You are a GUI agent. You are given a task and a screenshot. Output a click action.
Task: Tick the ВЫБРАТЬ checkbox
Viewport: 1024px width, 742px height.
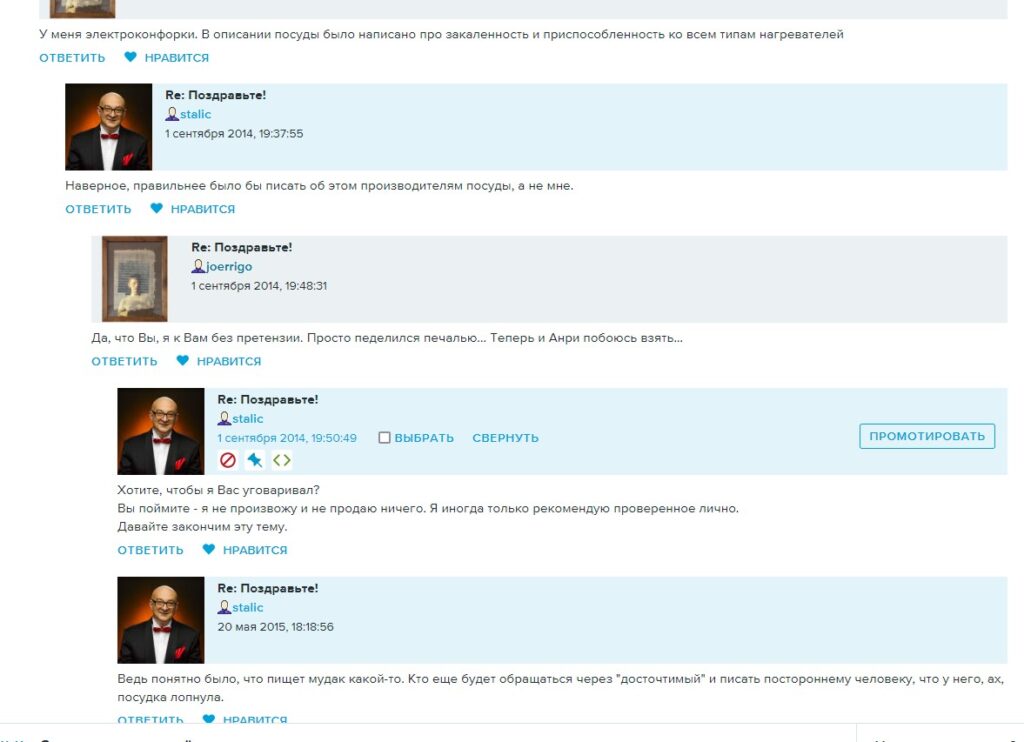[x=385, y=438]
